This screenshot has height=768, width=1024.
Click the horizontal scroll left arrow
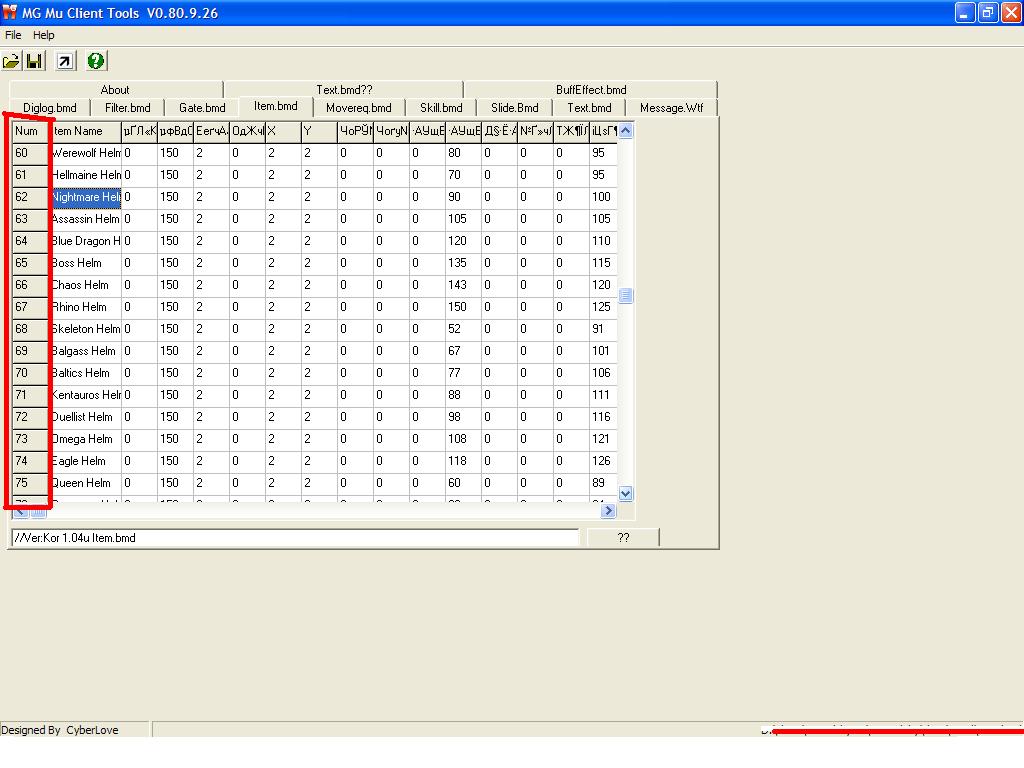(x=20, y=511)
